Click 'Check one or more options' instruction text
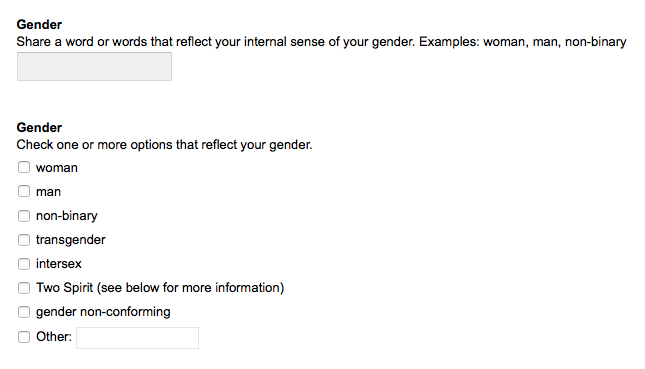This screenshot has width=645, height=369. 165,145
